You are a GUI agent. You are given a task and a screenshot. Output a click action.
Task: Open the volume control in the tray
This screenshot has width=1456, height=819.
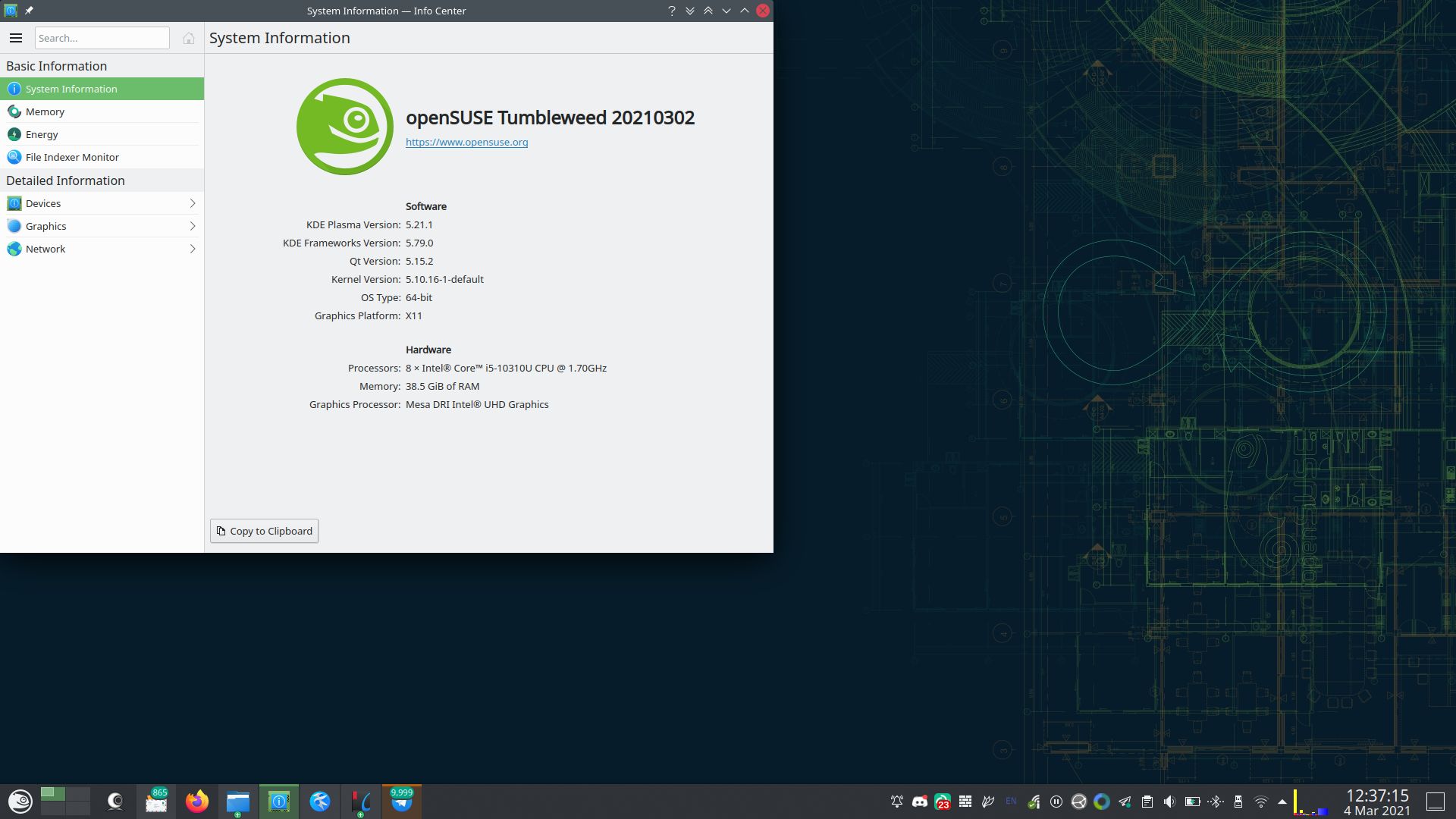point(1169,802)
